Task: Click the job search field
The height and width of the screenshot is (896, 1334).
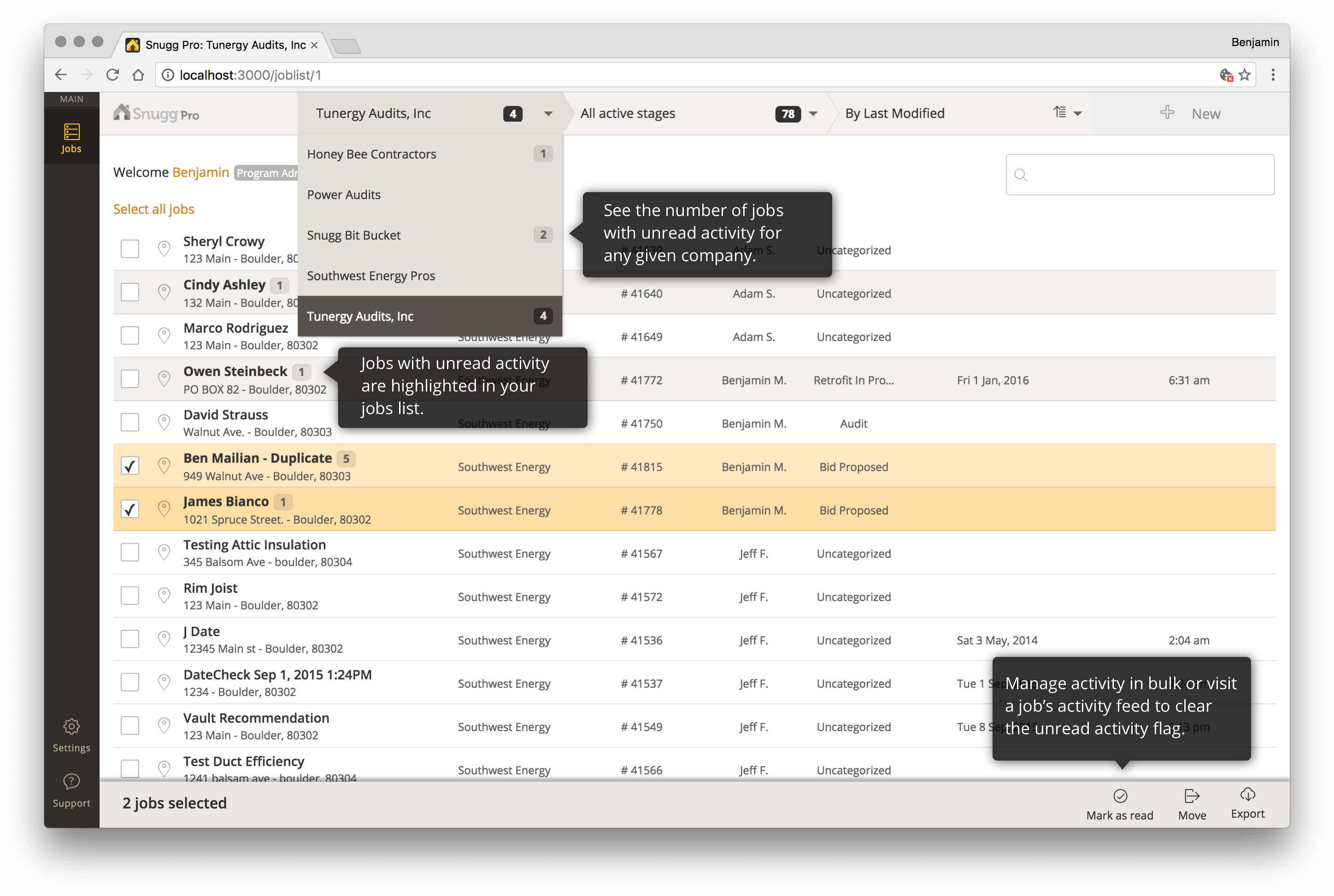Action: pos(1140,175)
